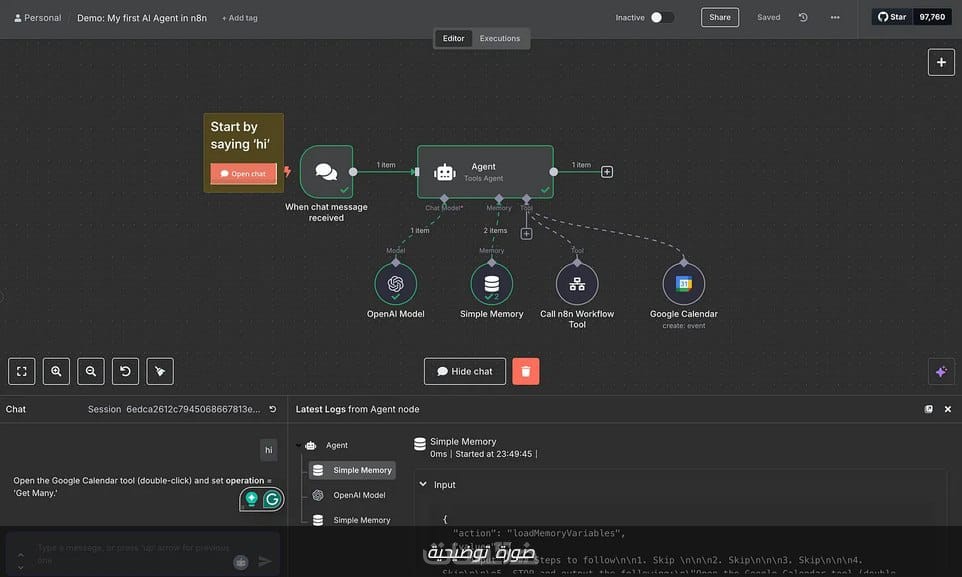Select the Call n8n Workflow Tool node

pyautogui.click(x=577, y=284)
